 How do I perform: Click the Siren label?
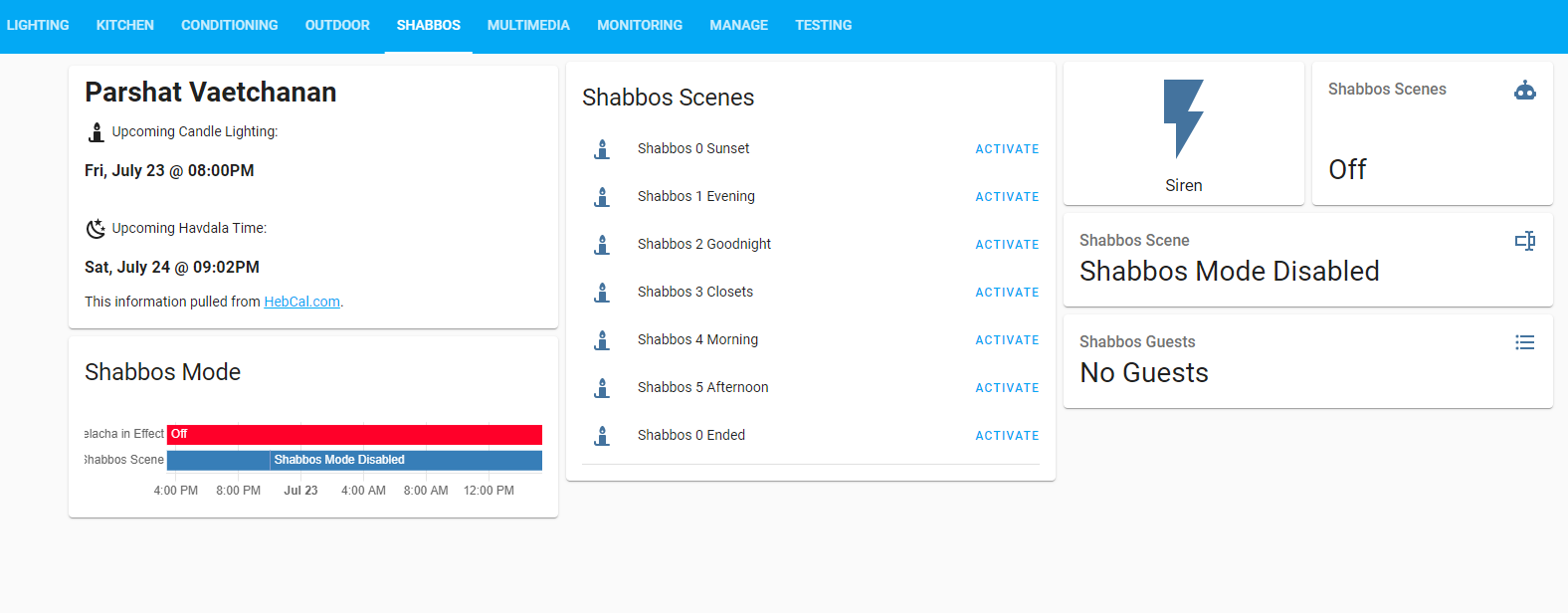click(1184, 186)
